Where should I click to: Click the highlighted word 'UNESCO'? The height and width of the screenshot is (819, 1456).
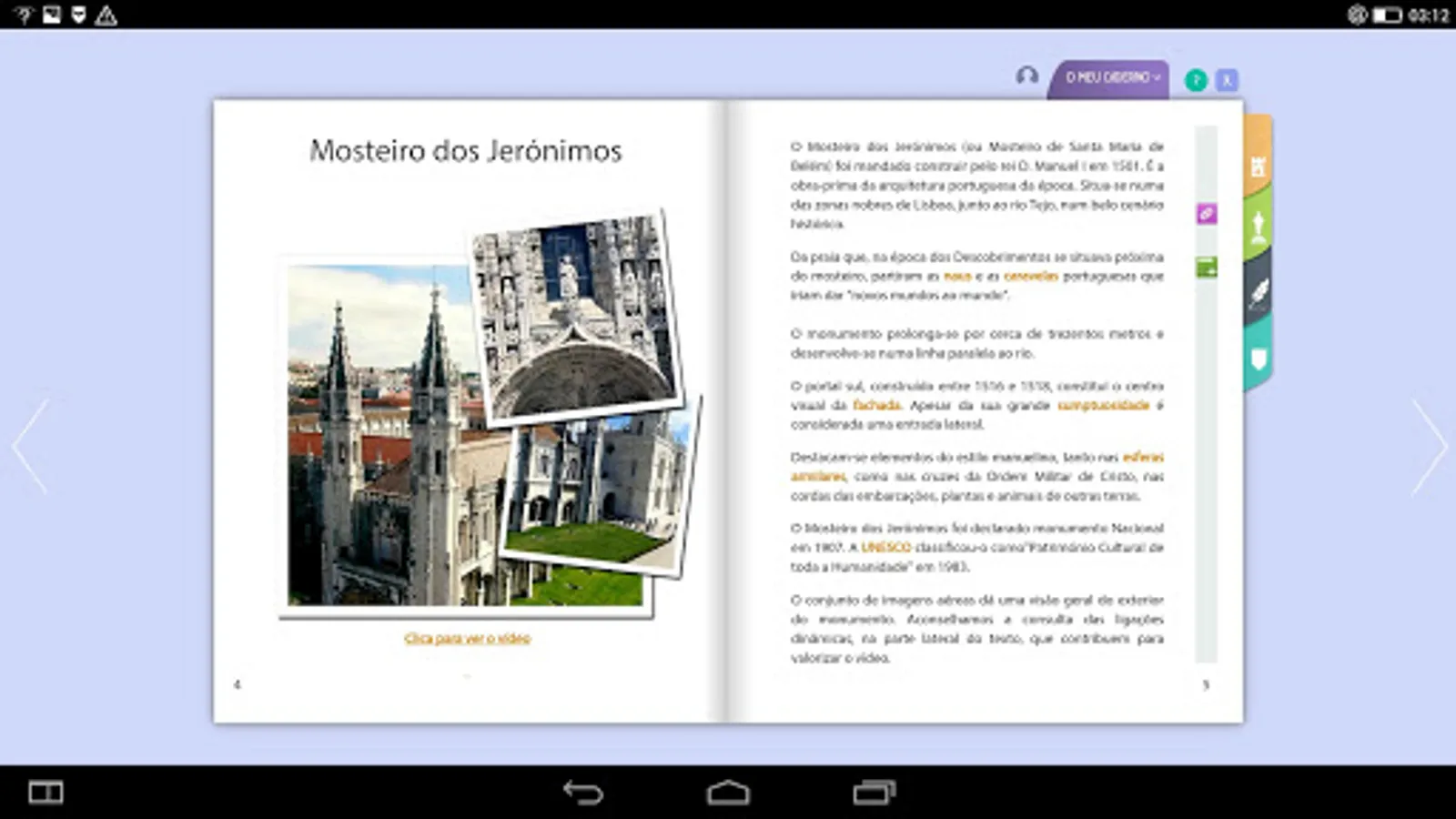[x=885, y=547]
